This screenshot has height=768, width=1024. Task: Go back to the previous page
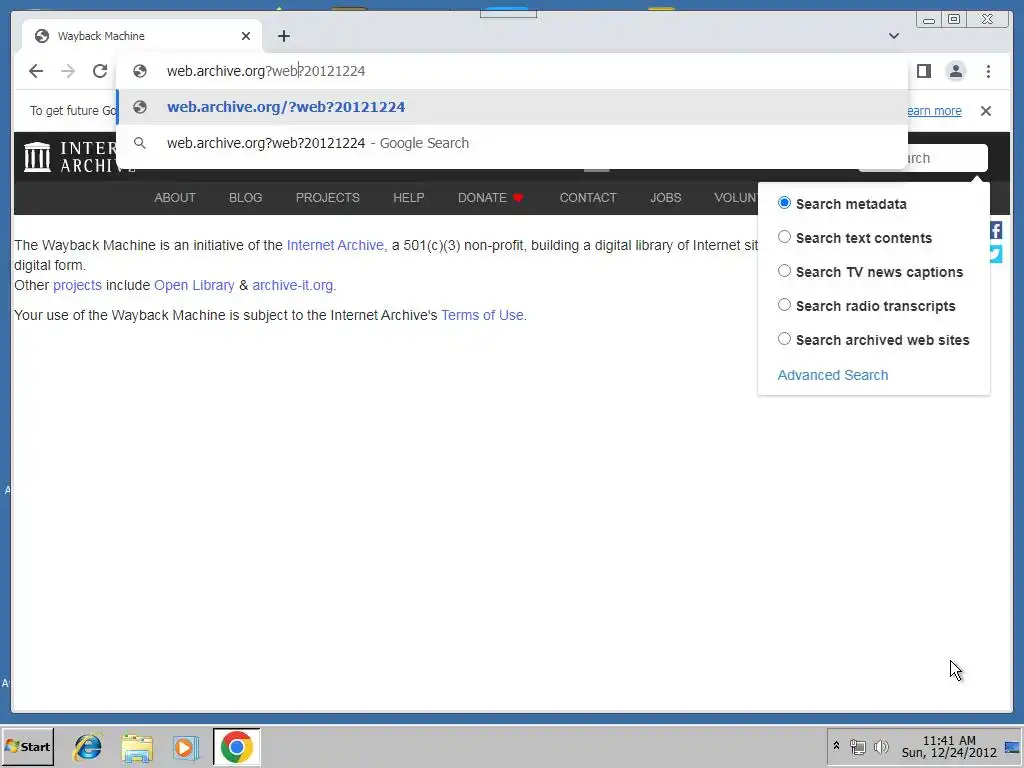(36, 71)
